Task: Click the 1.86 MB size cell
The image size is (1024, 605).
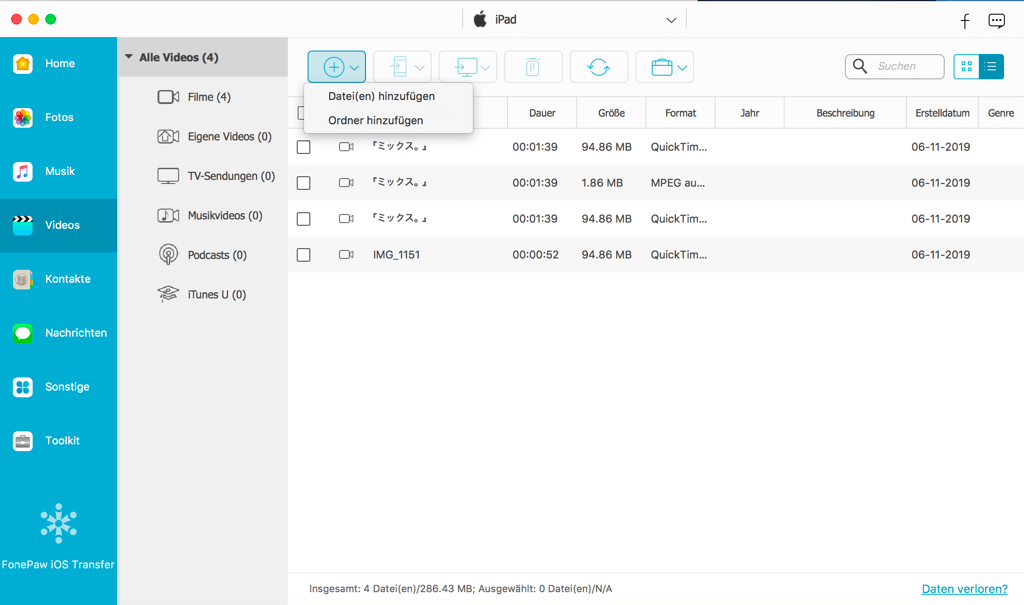Action: (602, 183)
